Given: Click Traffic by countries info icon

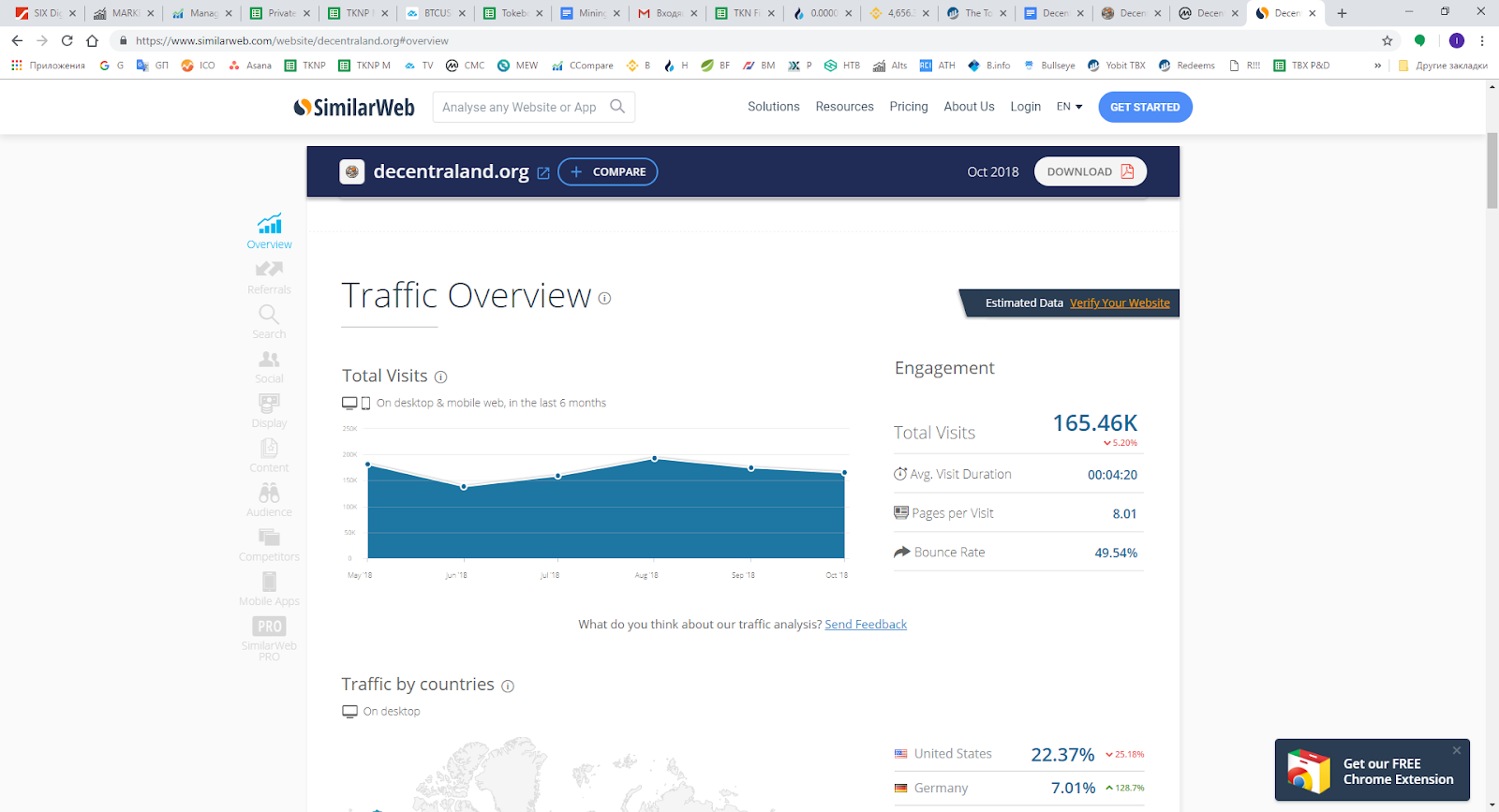Looking at the screenshot, I should click(508, 686).
